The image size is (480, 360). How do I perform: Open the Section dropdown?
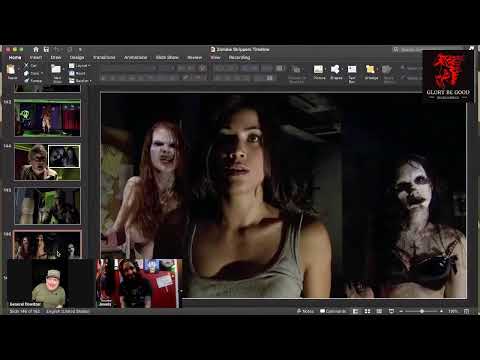coord(80,80)
